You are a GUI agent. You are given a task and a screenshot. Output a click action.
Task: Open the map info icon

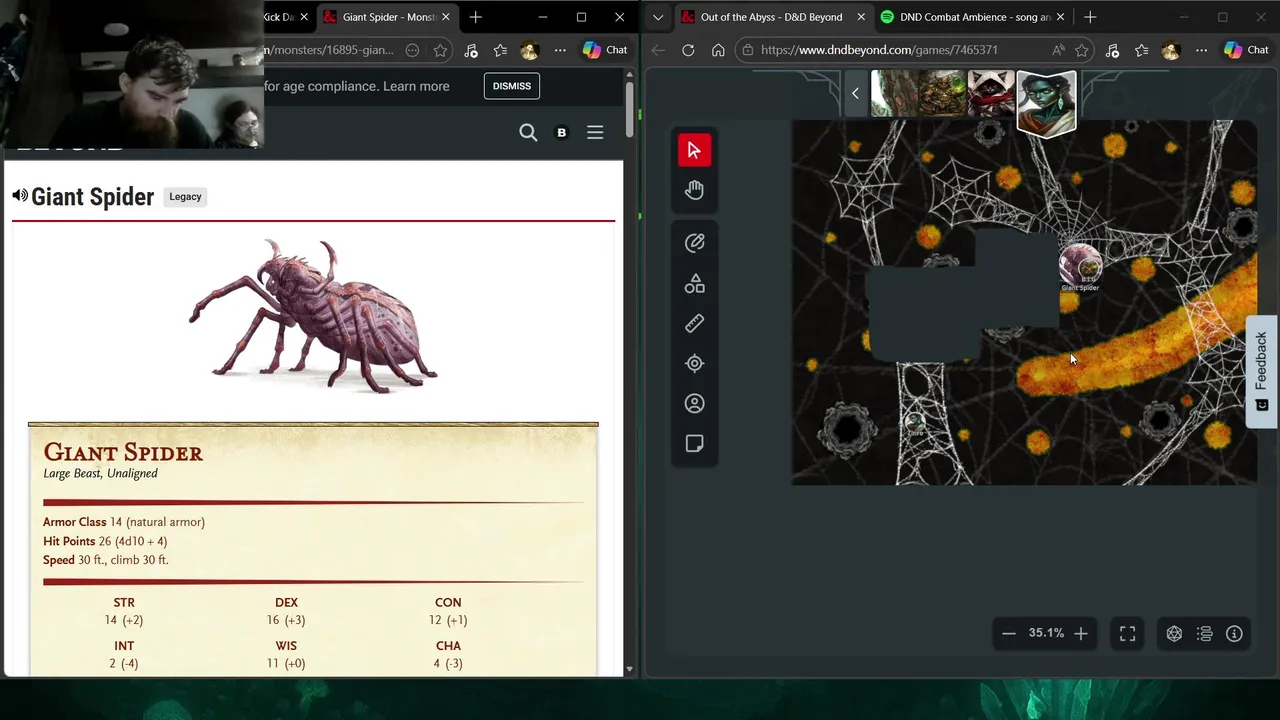[x=1234, y=633]
